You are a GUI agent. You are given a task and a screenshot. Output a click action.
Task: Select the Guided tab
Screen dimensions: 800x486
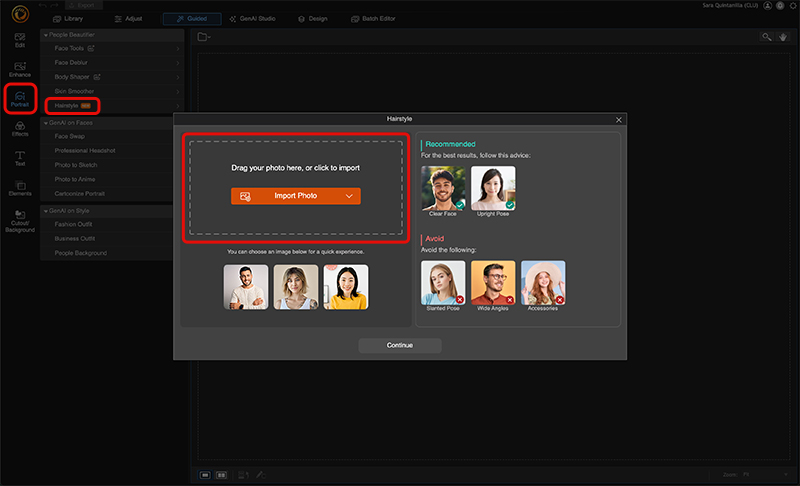[x=192, y=19]
